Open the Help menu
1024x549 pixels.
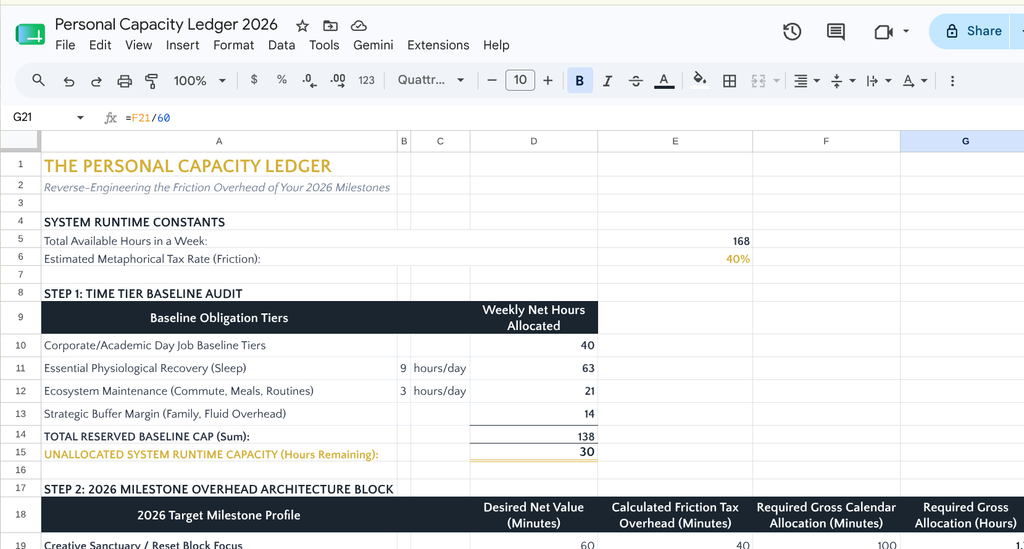(496, 45)
